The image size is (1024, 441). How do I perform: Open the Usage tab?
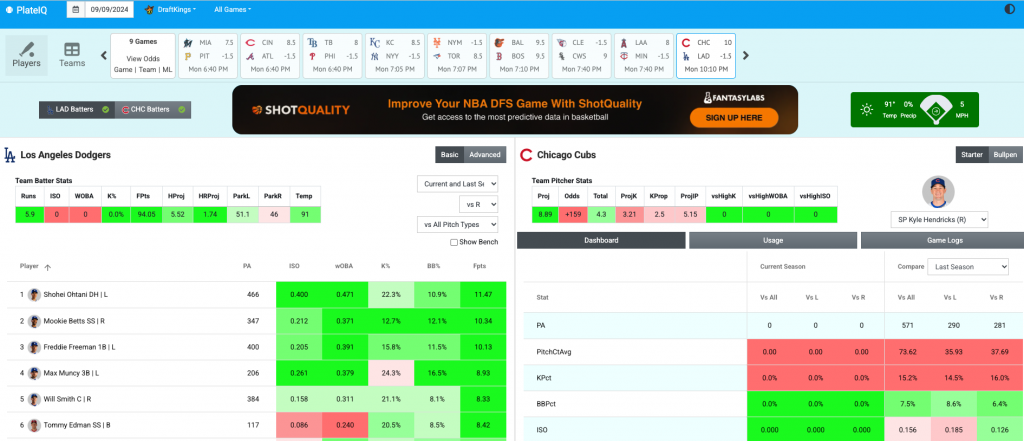point(773,240)
